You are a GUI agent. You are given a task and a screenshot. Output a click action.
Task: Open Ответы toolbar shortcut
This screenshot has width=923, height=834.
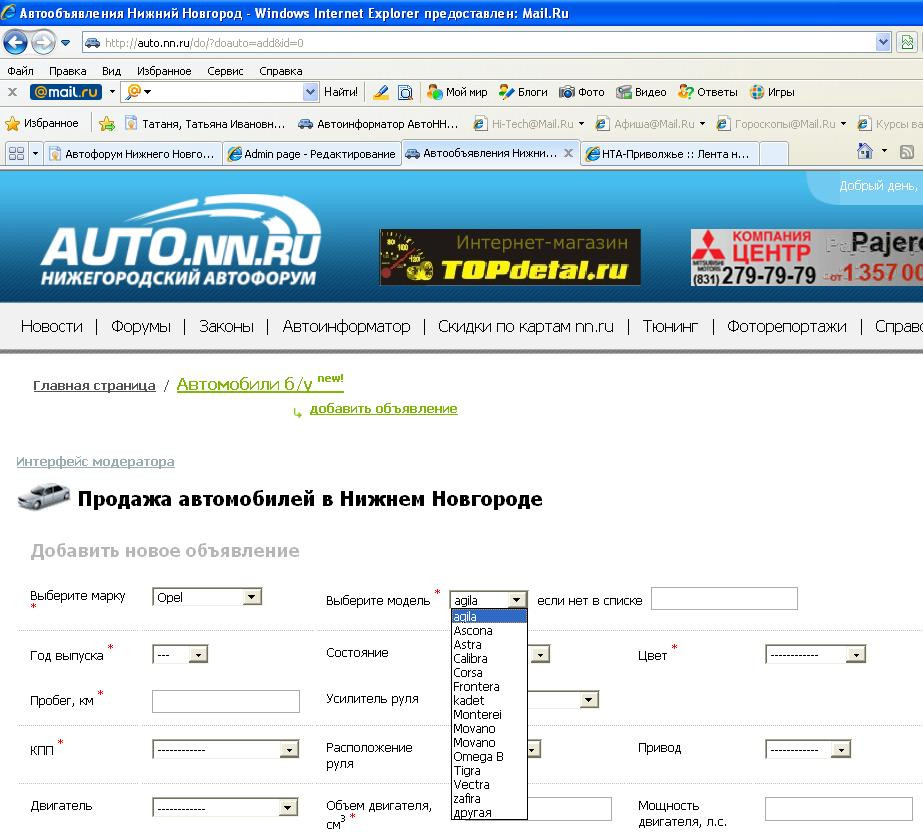708,92
